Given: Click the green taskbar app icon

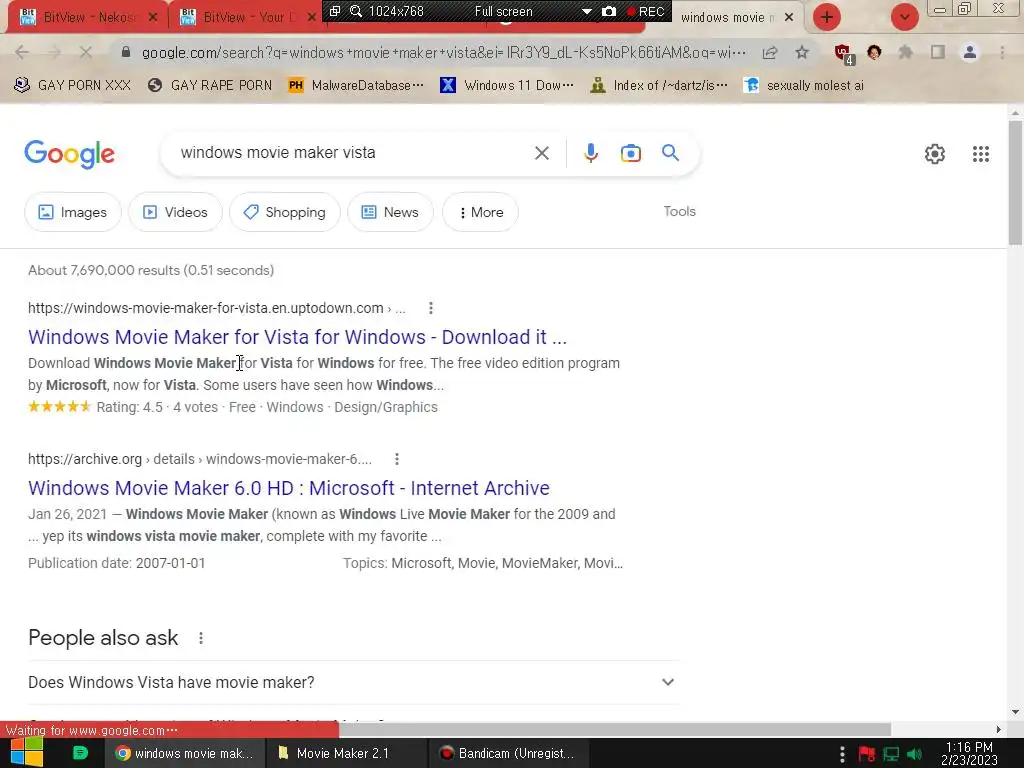Looking at the screenshot, I should coord(80,753).
